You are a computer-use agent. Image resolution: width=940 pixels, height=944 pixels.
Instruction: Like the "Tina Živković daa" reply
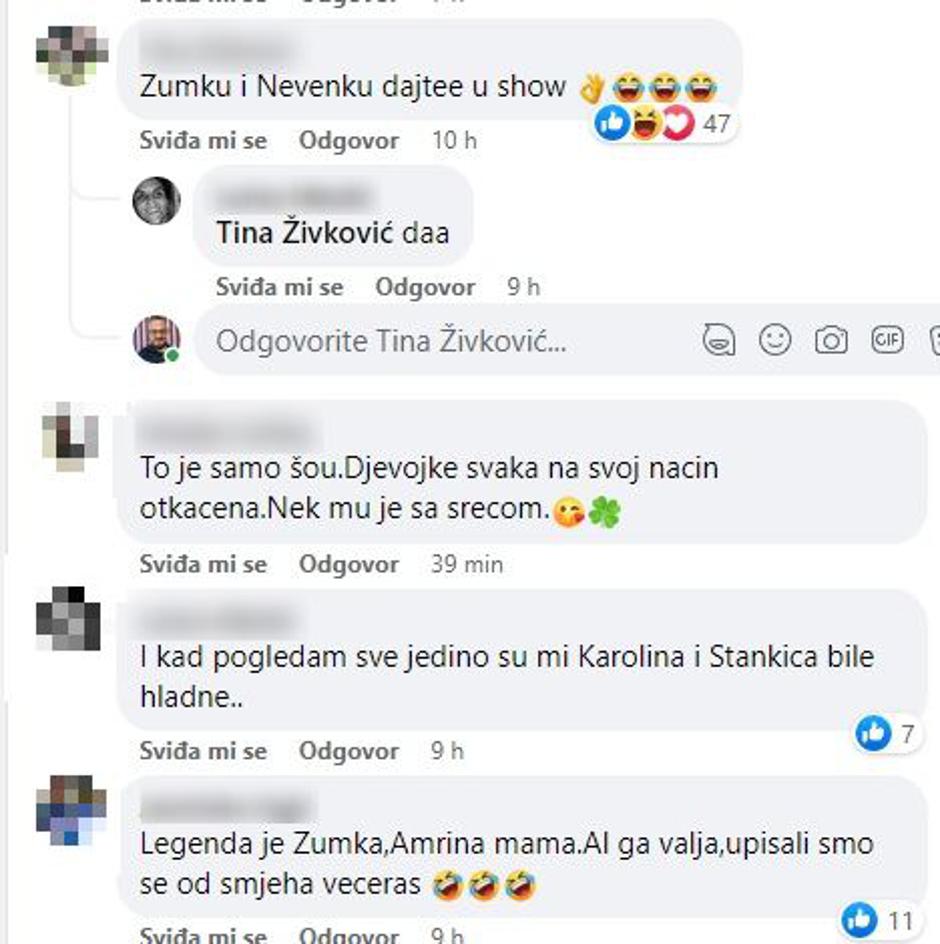[x=279, y=287]
